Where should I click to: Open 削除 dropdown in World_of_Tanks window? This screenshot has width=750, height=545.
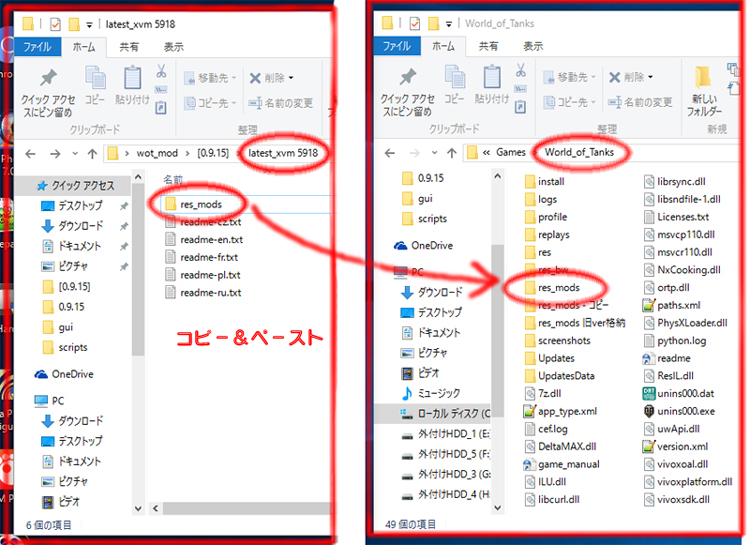click(x=631, y=77)
